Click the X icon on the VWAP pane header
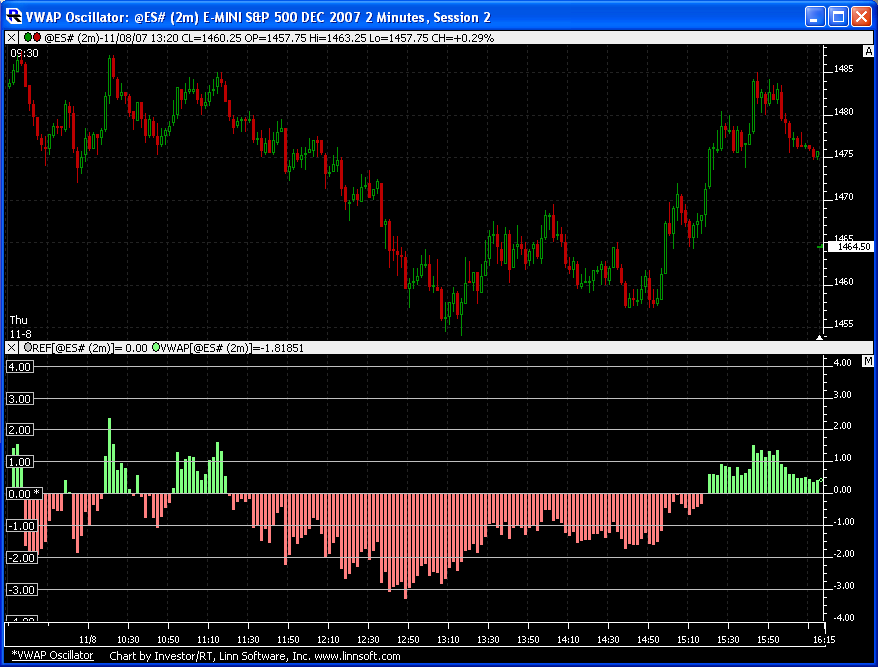Image resolution: width=878 pixels, height=667 pixels. point(10,347)
